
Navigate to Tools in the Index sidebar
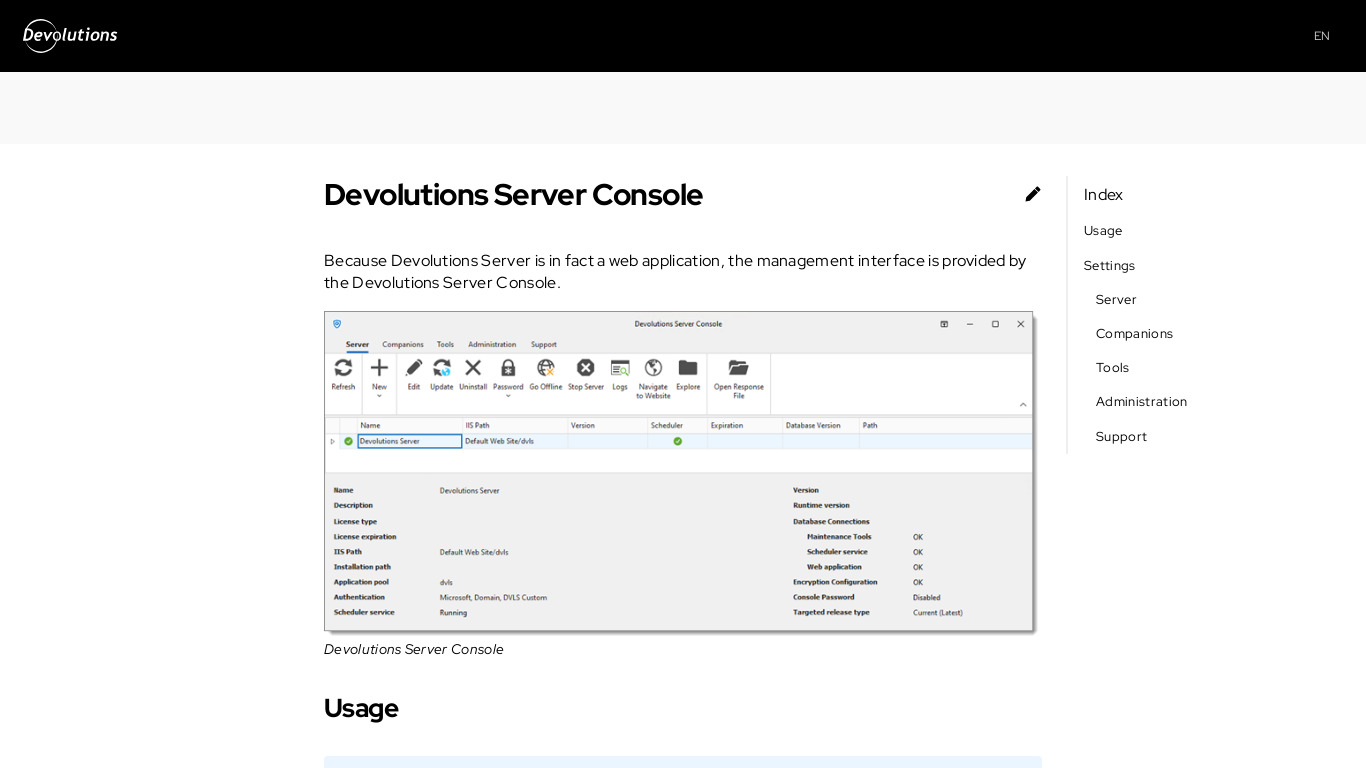[1112, 368]
